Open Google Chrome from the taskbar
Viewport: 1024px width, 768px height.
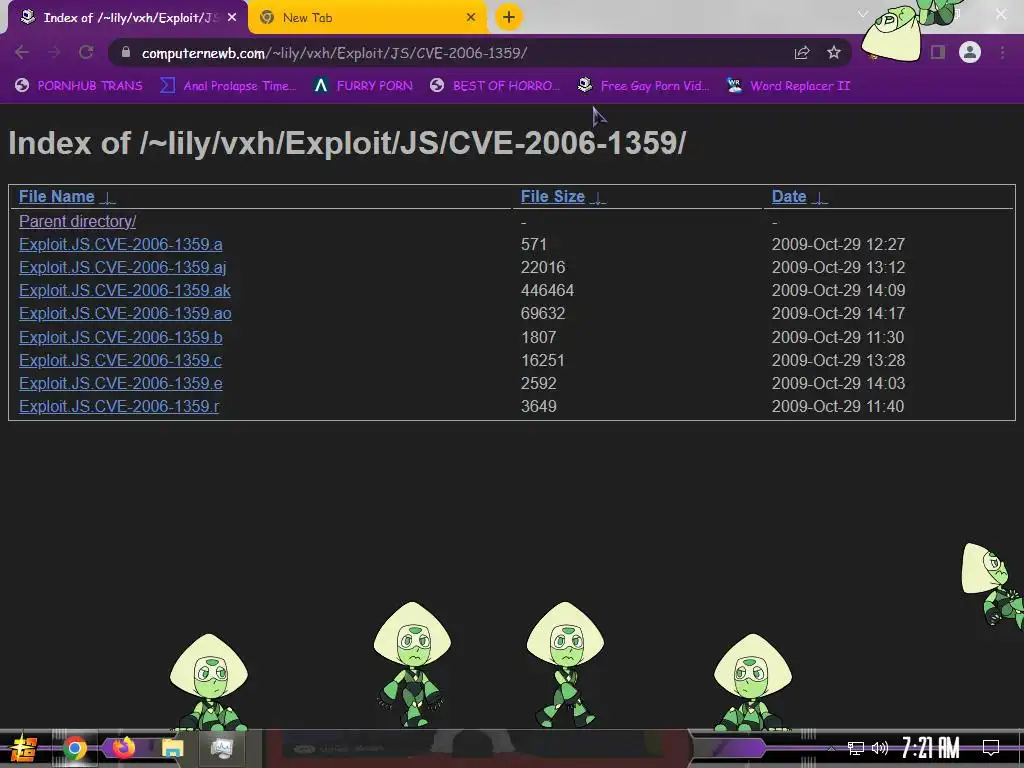coord(75,748)
